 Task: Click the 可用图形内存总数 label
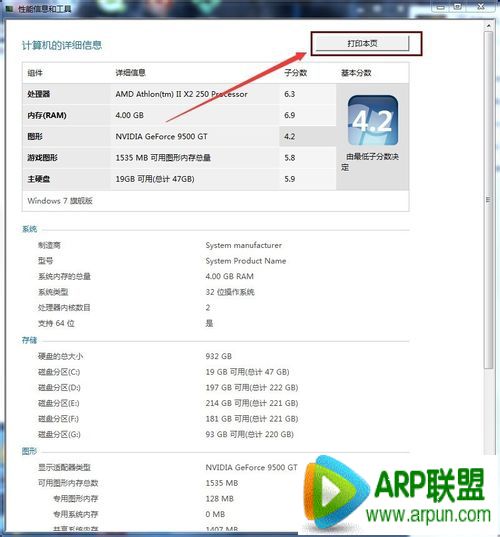tap(68, 483)
